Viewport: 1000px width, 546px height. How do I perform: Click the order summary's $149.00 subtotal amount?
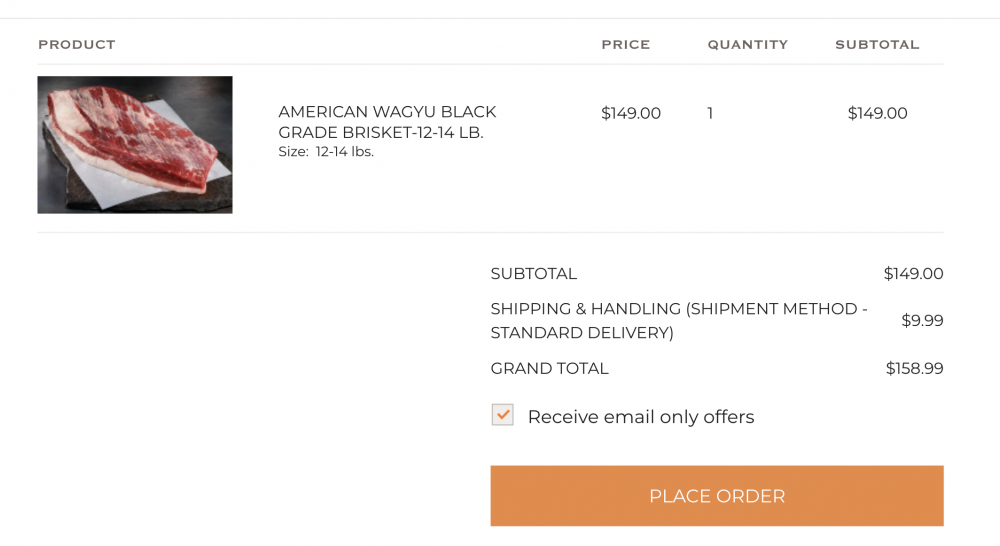[x=913, y=274]
